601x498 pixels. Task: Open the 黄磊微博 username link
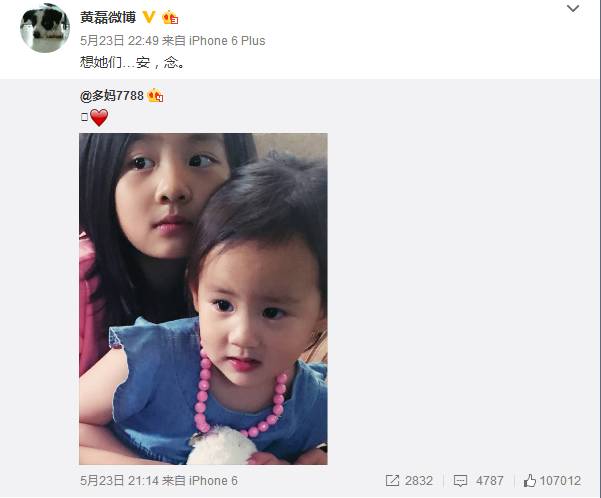pyautogui.click(x=108, y=17)
